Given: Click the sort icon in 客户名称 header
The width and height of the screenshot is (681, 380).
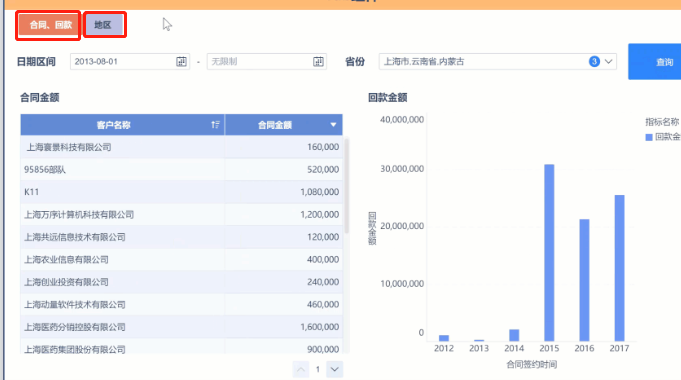Looking at the screenshot, I should point(215,125).
